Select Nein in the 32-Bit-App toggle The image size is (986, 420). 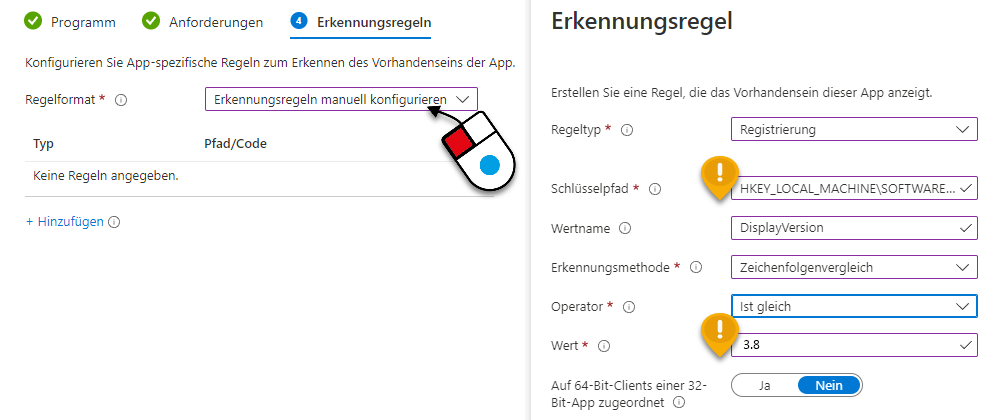pos(829,385)
